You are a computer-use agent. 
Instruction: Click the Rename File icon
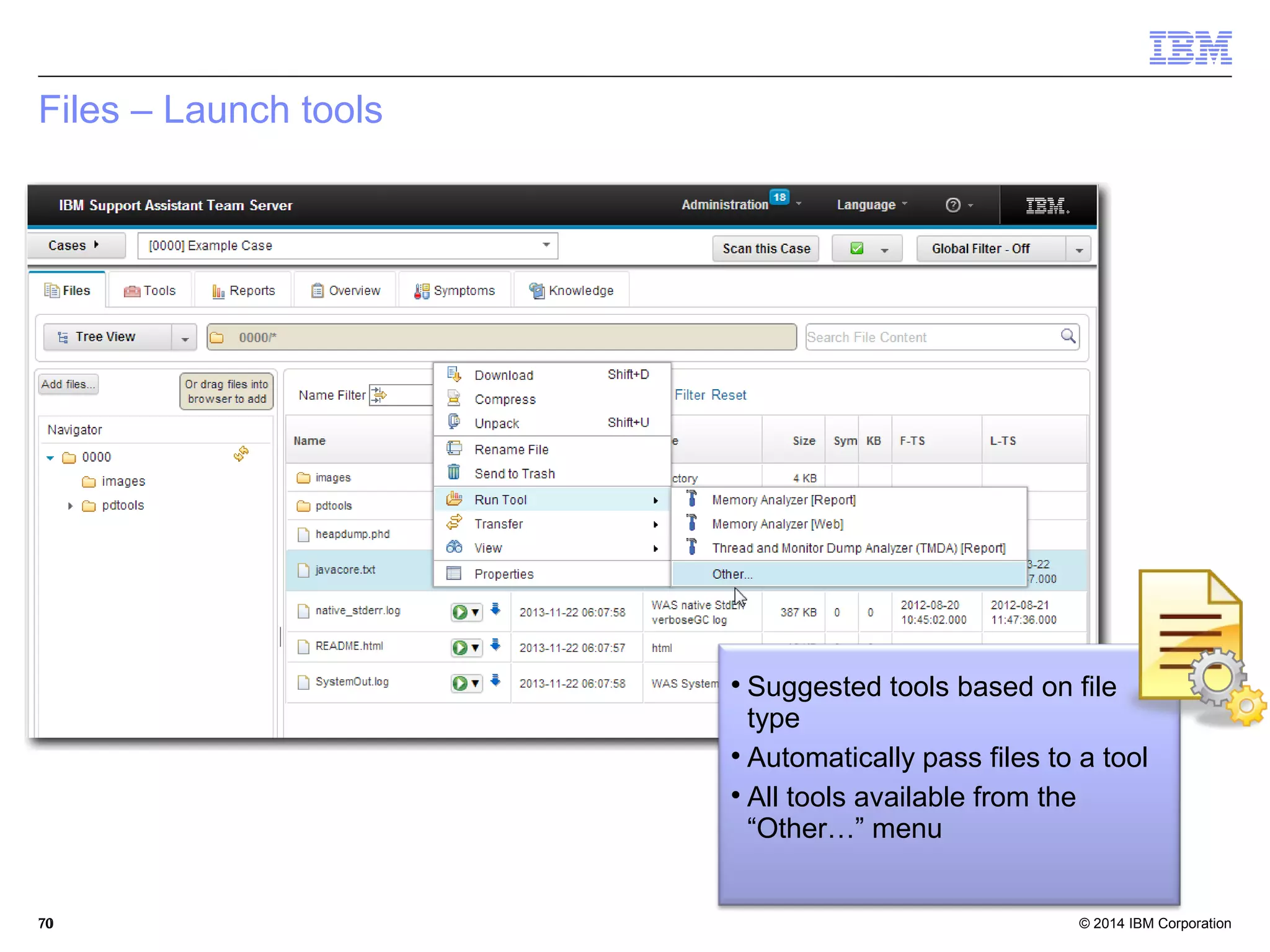pos(455,448)
